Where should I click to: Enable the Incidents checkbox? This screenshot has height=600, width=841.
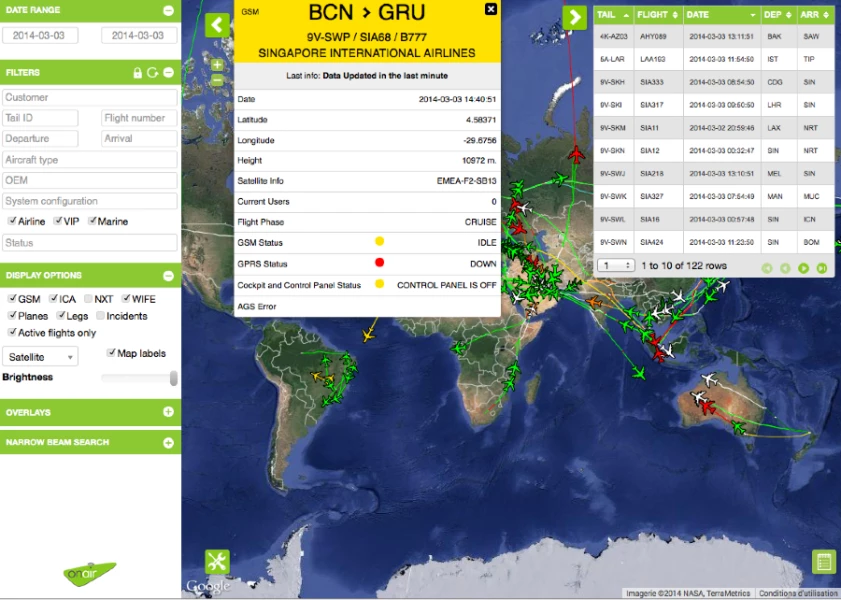101,316
